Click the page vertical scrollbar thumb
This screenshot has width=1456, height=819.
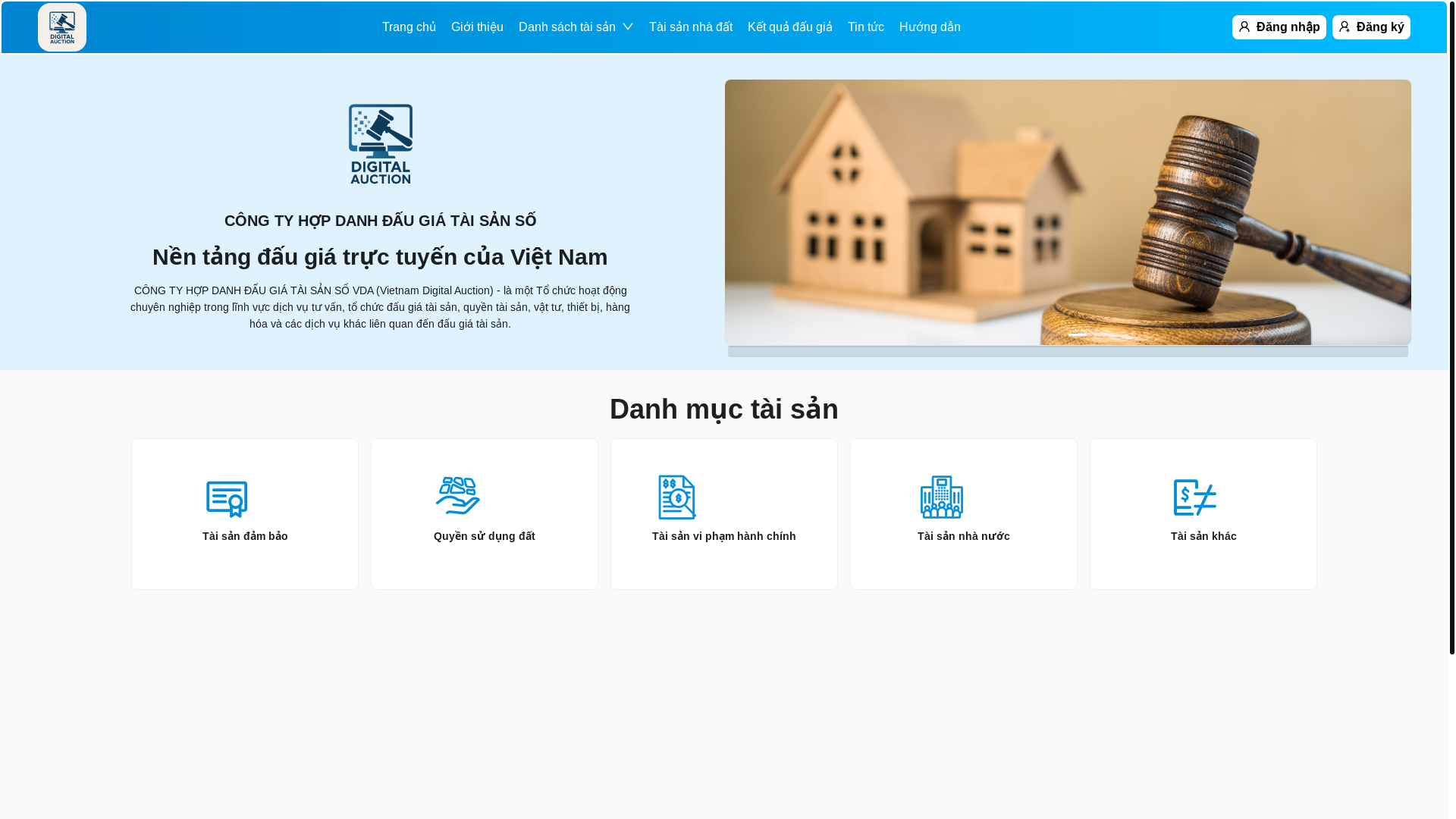[1452, 327]
